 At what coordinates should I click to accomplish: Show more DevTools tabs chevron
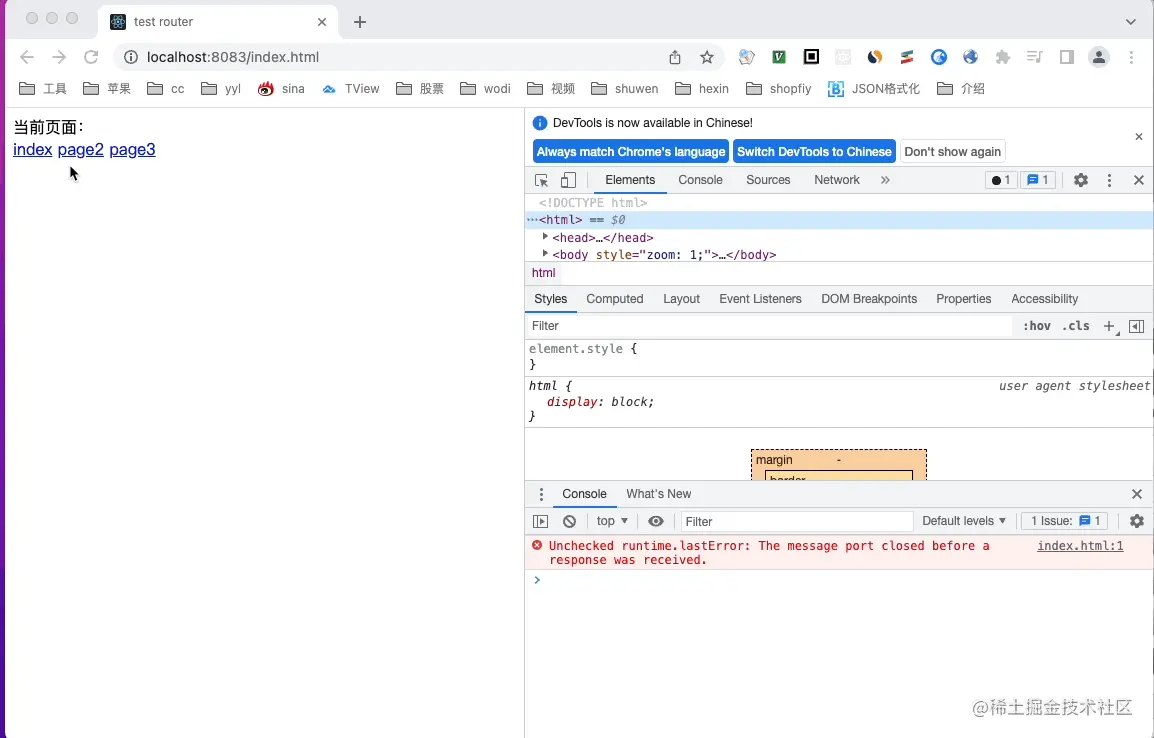click(885, 180)
